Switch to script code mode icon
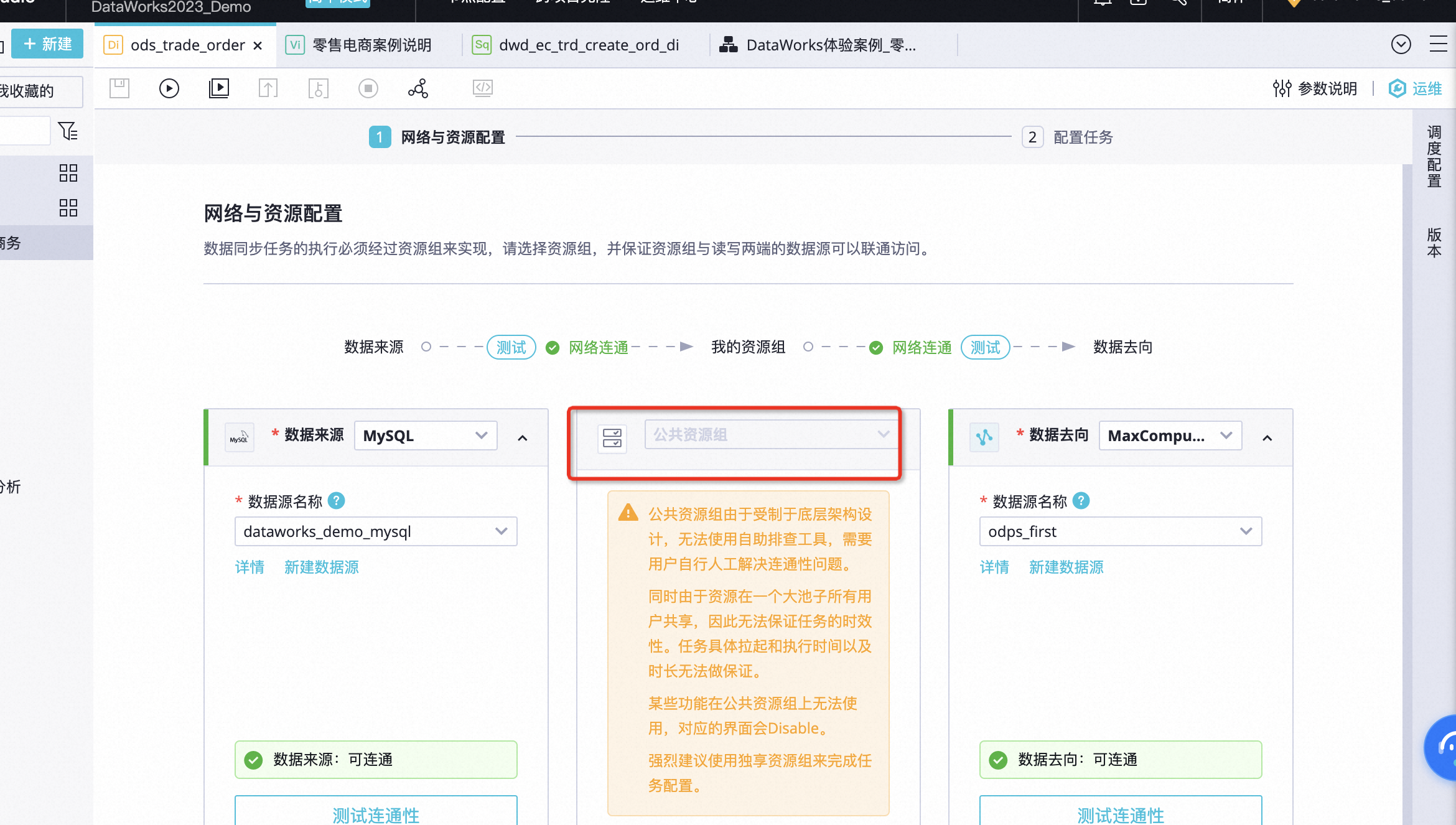 click(x=482, y=88)
